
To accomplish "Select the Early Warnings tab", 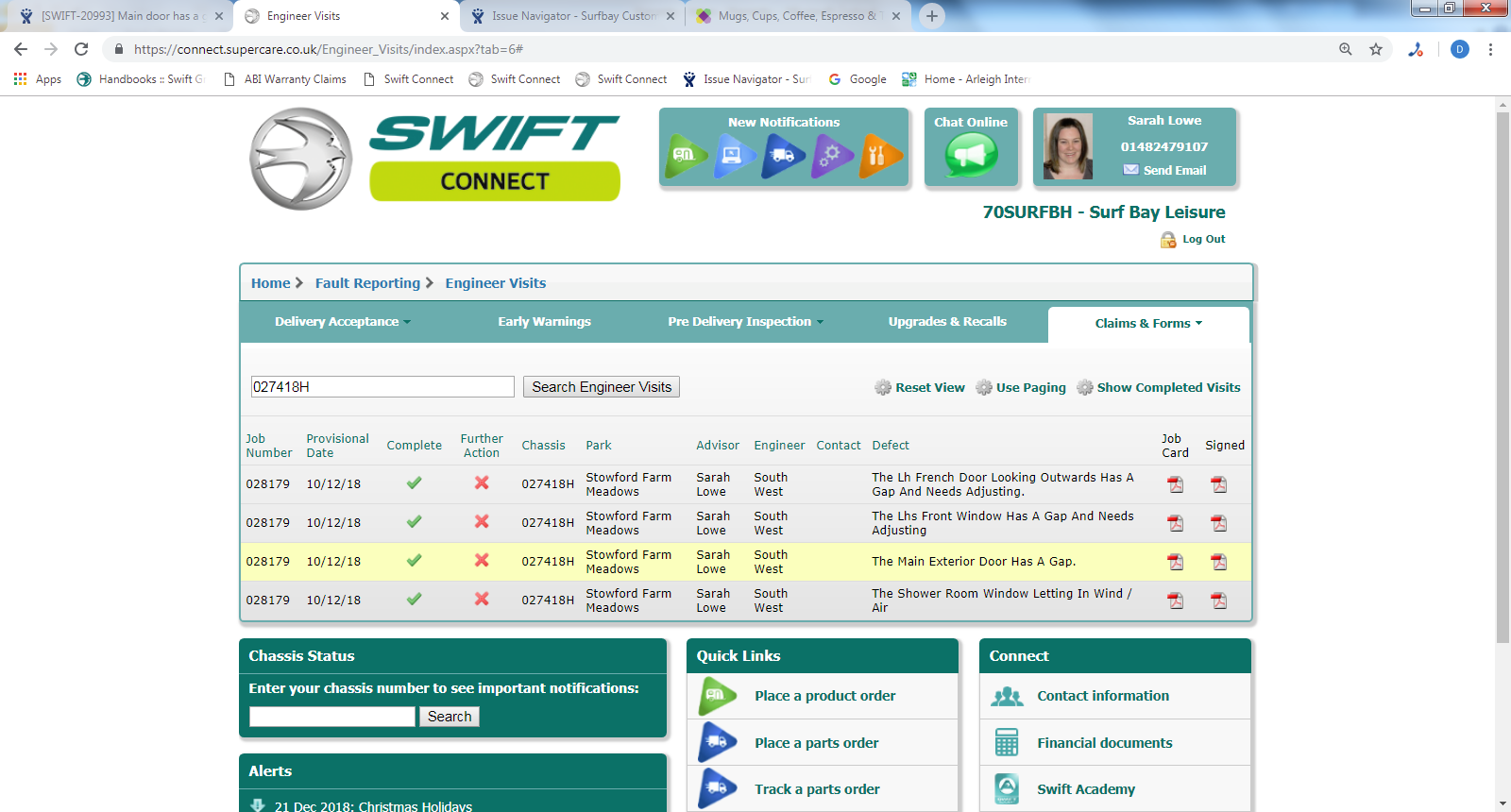I will 544,322.
